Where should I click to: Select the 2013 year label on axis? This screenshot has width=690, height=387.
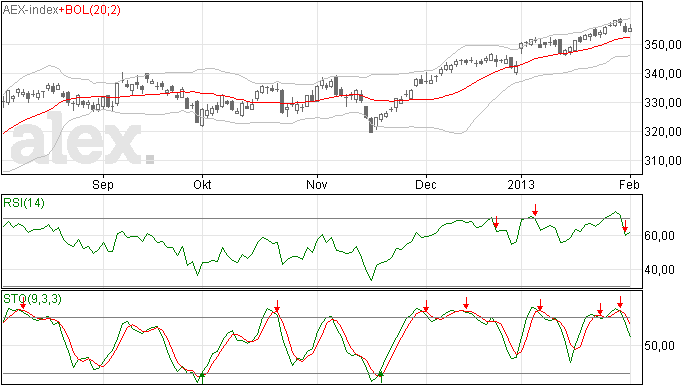tap(521, 184)
